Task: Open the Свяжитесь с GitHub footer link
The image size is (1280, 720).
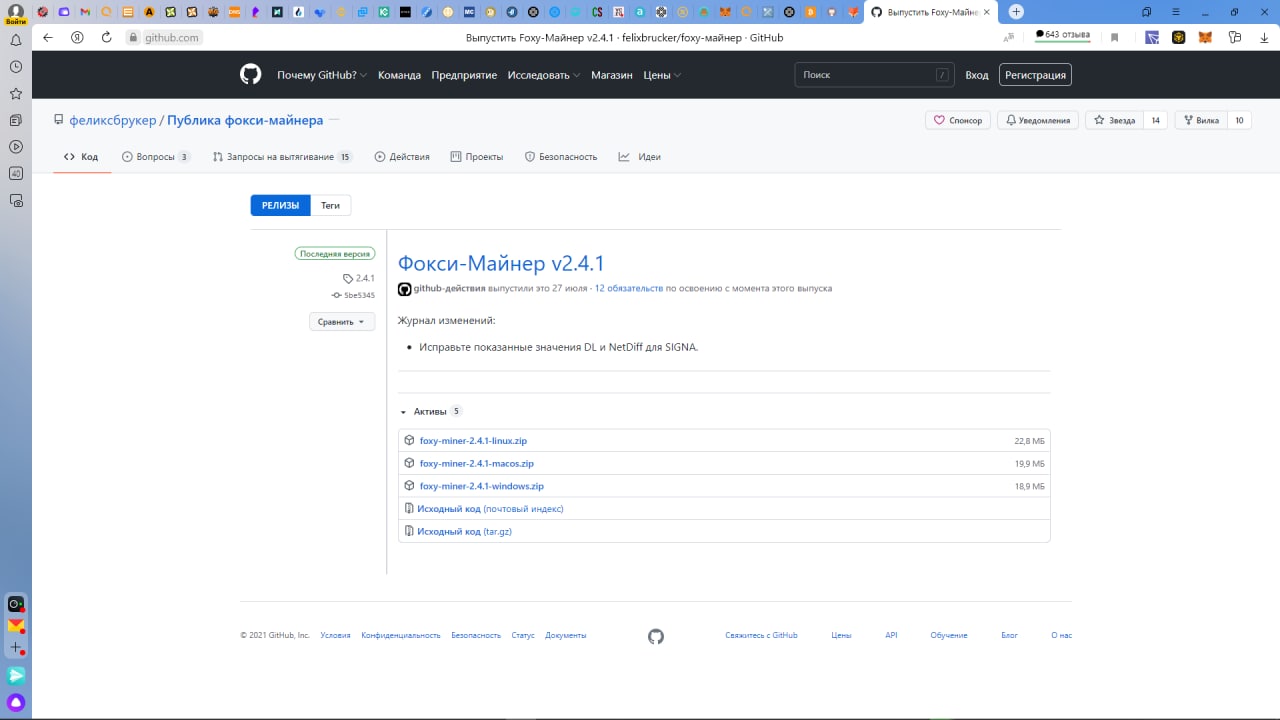Action: click(x=761, y=635)
